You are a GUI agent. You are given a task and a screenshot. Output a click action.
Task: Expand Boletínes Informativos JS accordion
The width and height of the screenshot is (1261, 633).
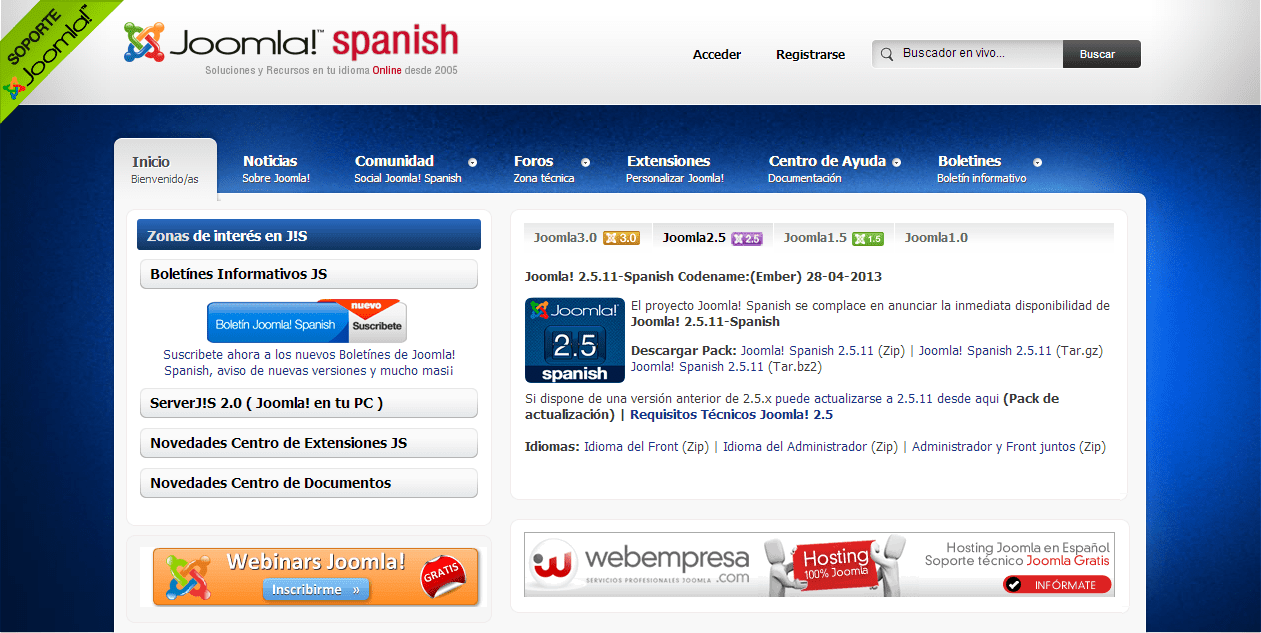coord(309,274)
